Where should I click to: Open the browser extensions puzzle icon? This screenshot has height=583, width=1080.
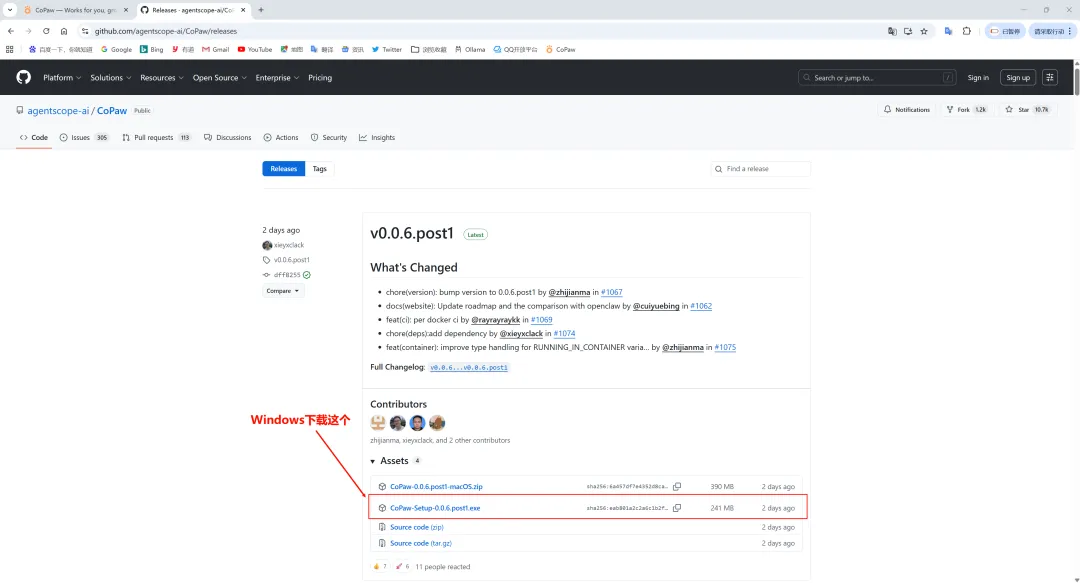[966, 31]
